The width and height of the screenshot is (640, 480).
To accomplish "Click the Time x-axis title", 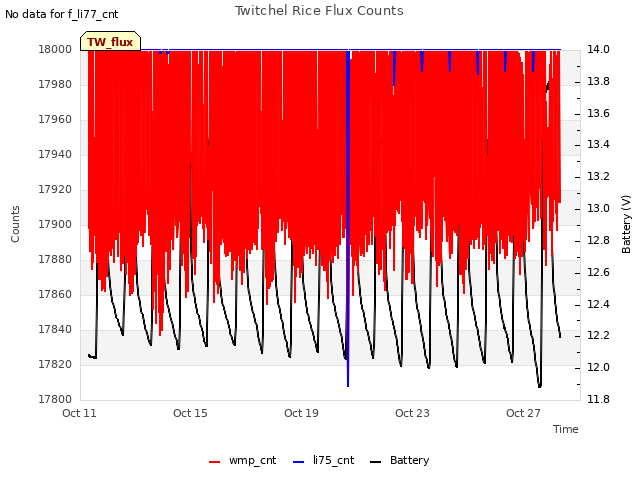I will coord(566,429).
